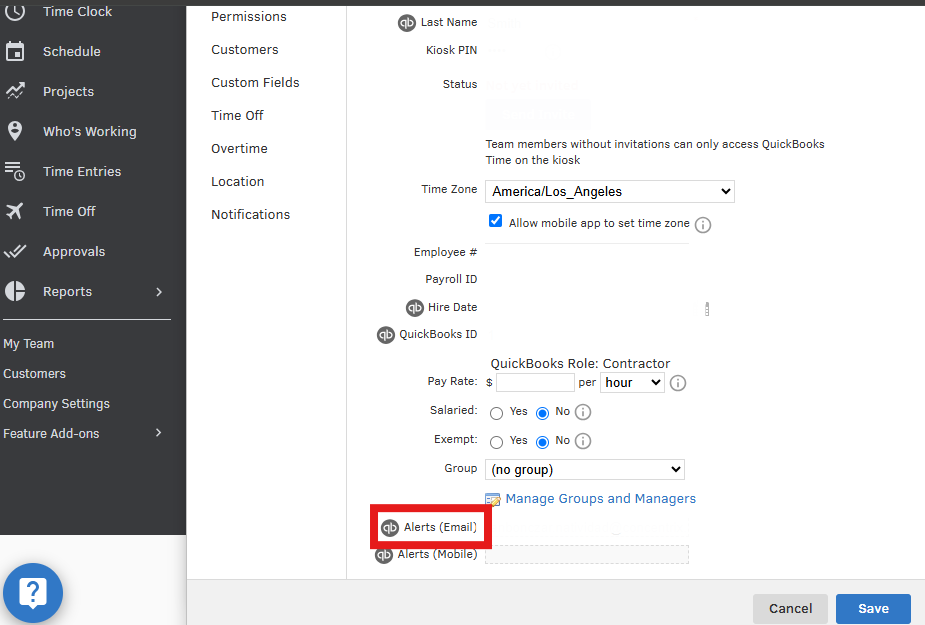Select No for Exempt
This screenshot has height=625, width=925.
coord(542,442)
